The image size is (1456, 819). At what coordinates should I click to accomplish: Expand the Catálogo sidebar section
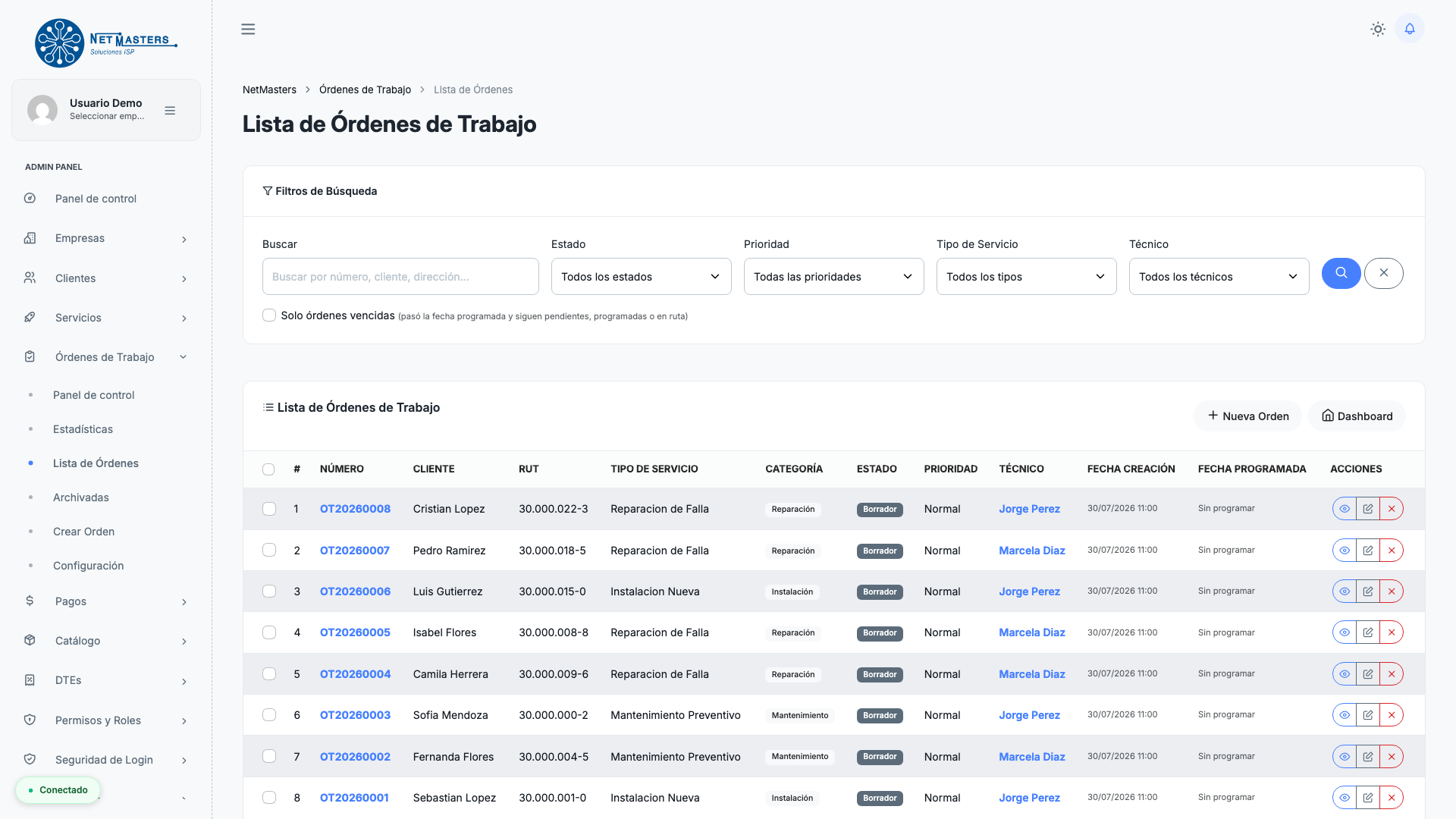click(x=106, y=641)
